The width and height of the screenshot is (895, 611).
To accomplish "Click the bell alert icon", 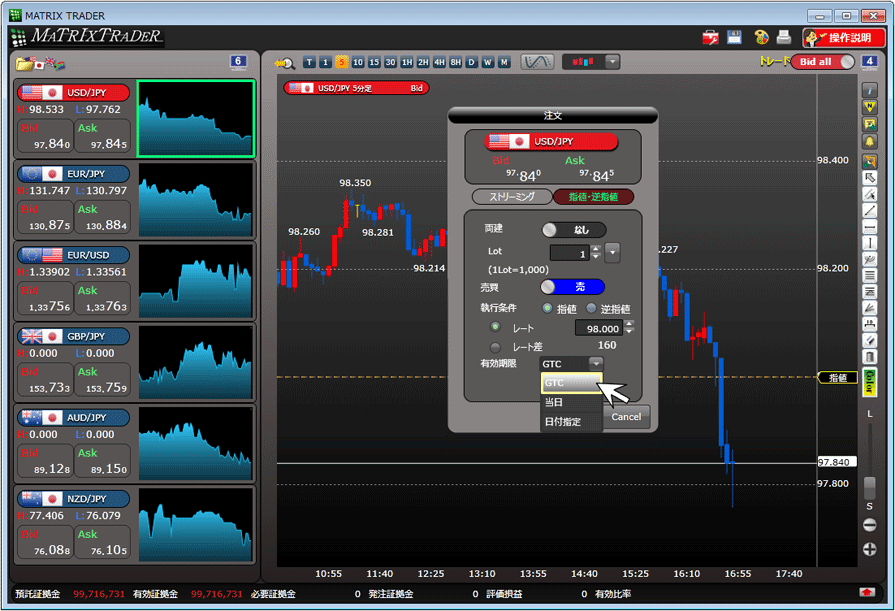I will [x=869, y=141].
